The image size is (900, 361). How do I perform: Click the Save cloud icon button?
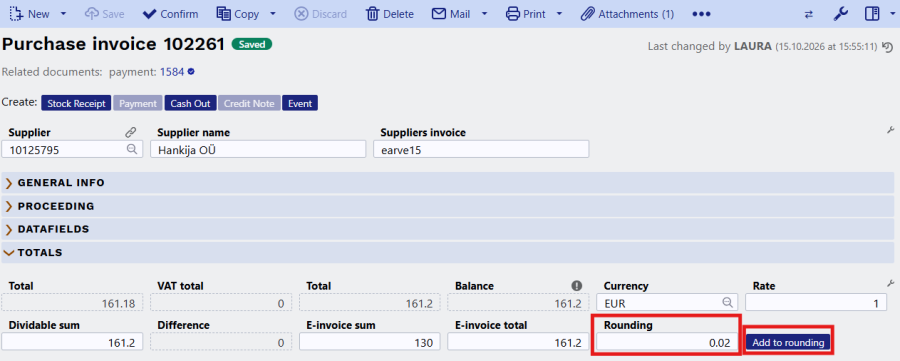pyautogui.click(x=104, y=14)
